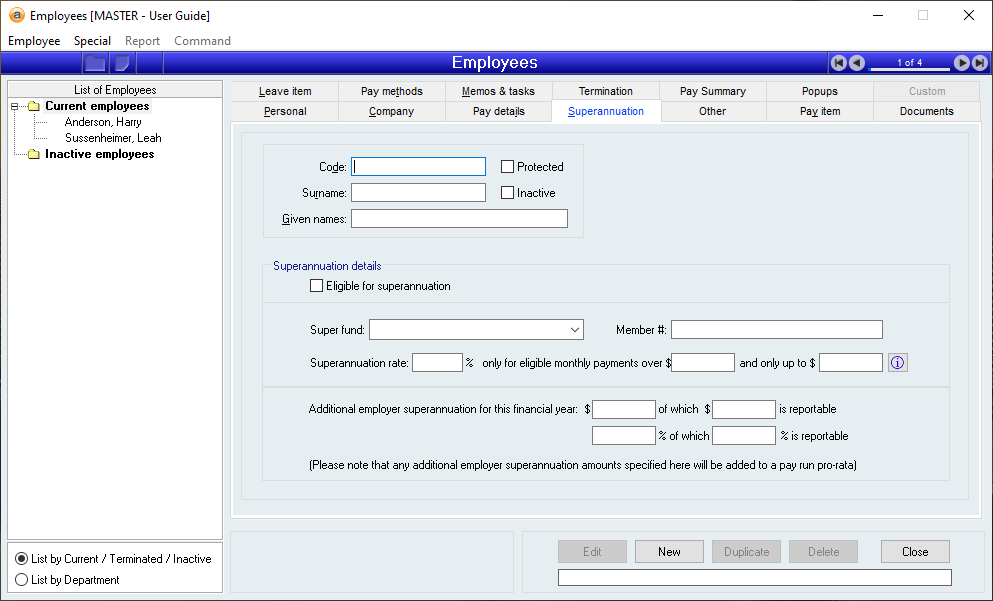Click the note page icon in the toolbar
The height and width of the screenshot is (601, 993).
pos(122,63)
